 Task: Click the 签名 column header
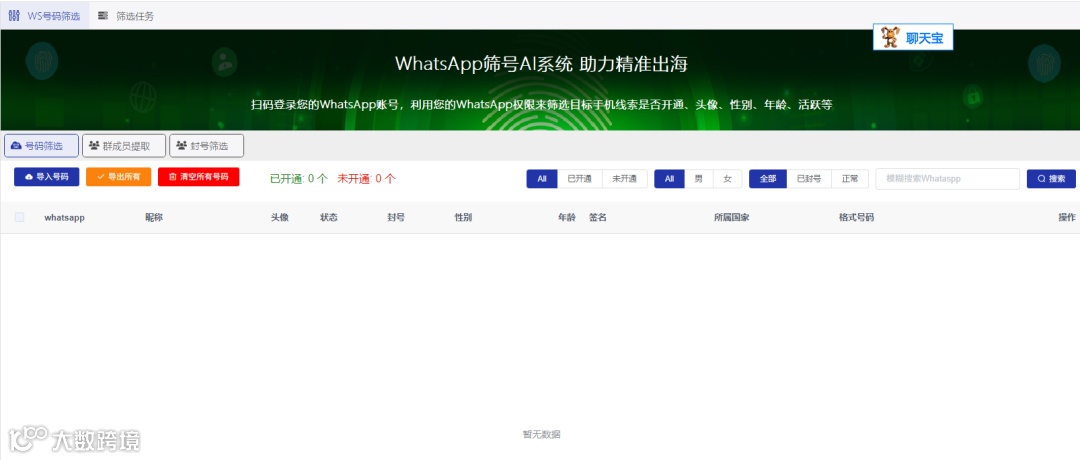point(598,218)
